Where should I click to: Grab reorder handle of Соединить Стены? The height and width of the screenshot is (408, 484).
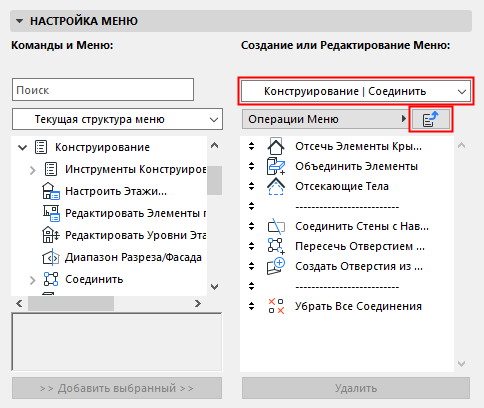point(251,226)
